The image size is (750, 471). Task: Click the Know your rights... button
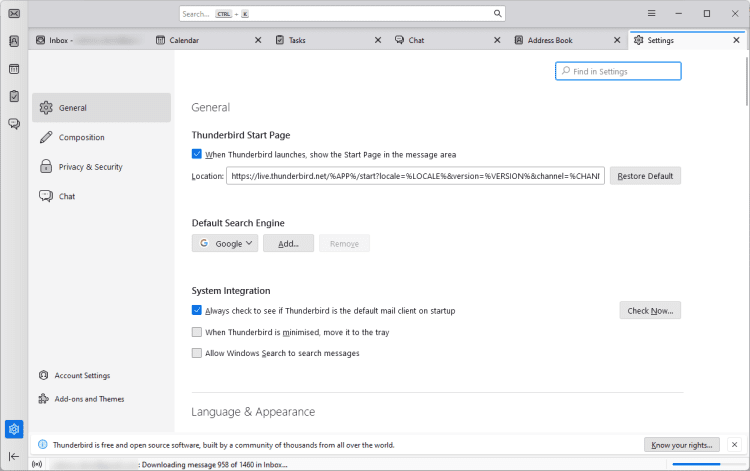pyautogui.click(x=682, y=445)
